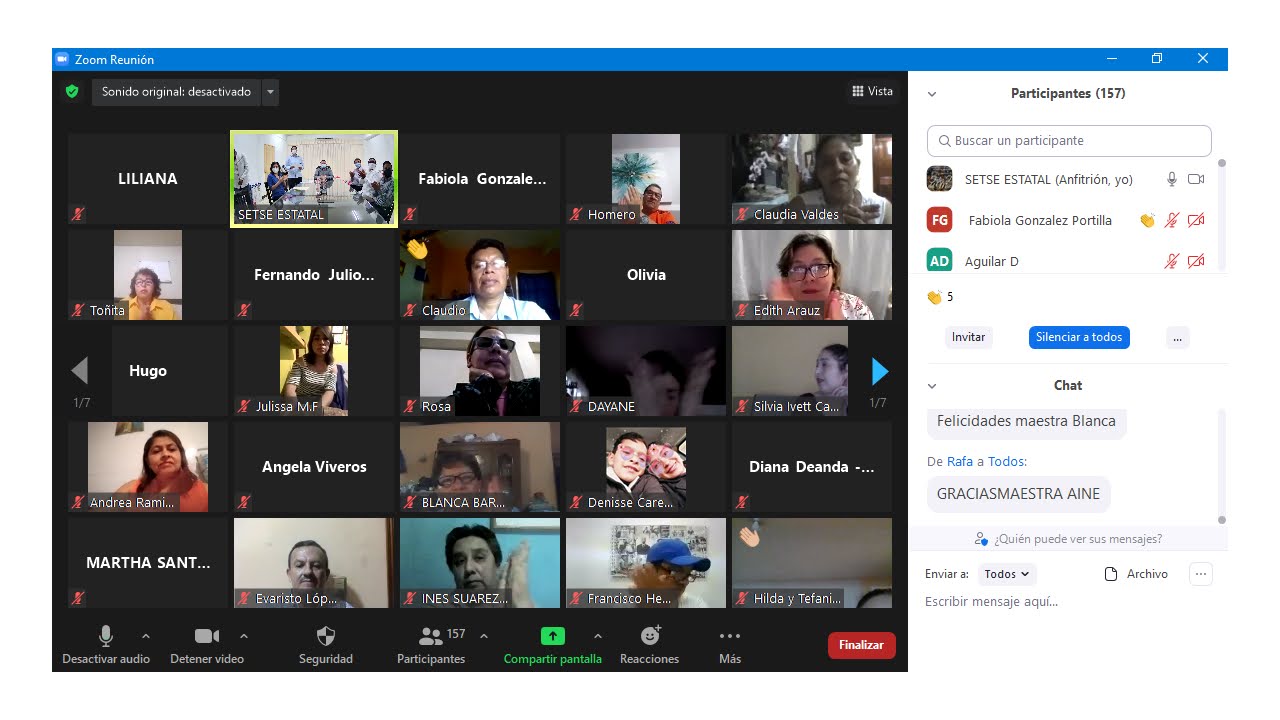Viewport: 1280px width, 720px height.
Task: Click Escribir mensaje aquí input box
Action: pyautogui.click(x=1068, y=602)
